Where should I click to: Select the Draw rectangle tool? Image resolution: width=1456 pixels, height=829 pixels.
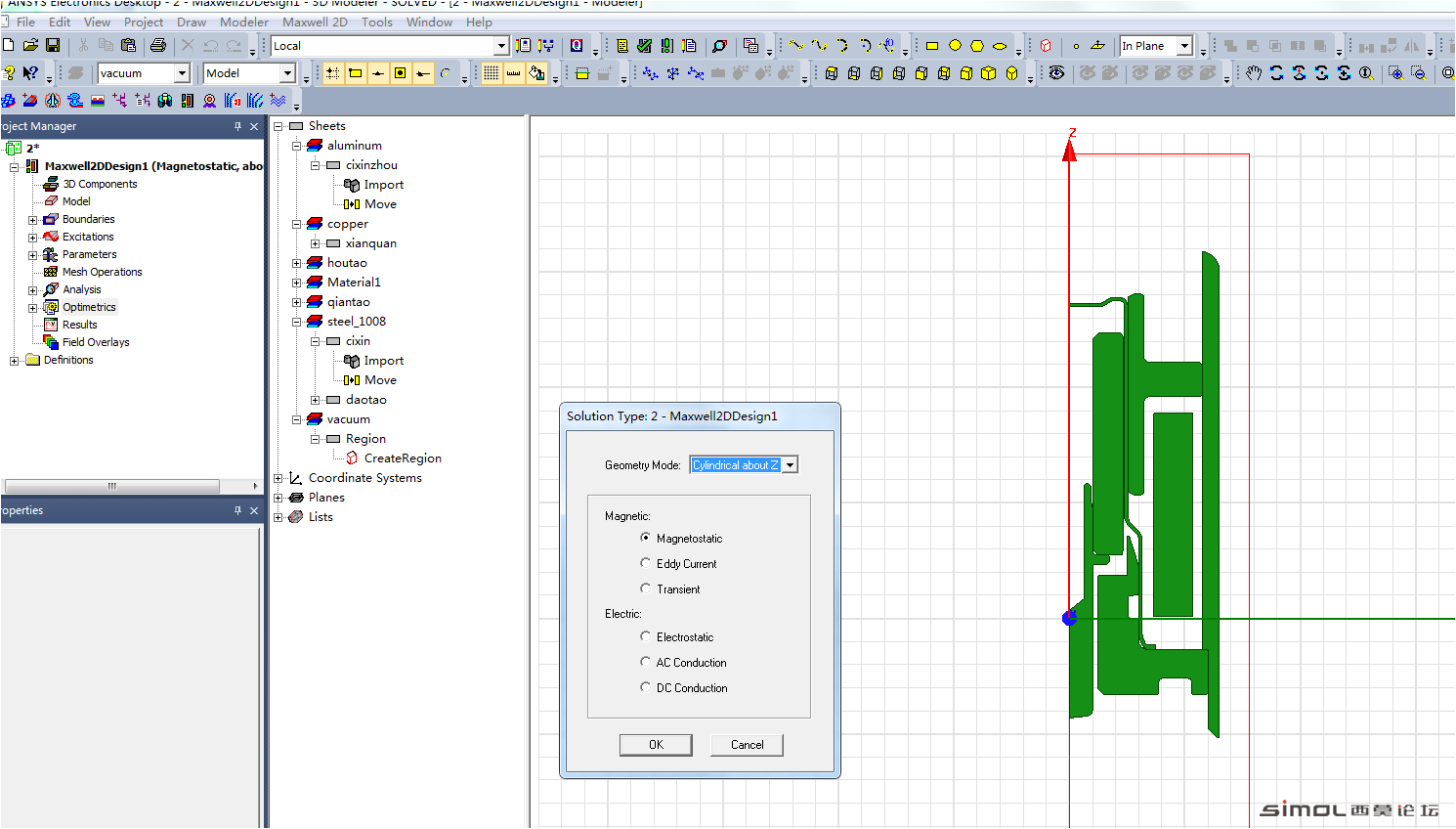pyautogui.click(x=932, y=45)
